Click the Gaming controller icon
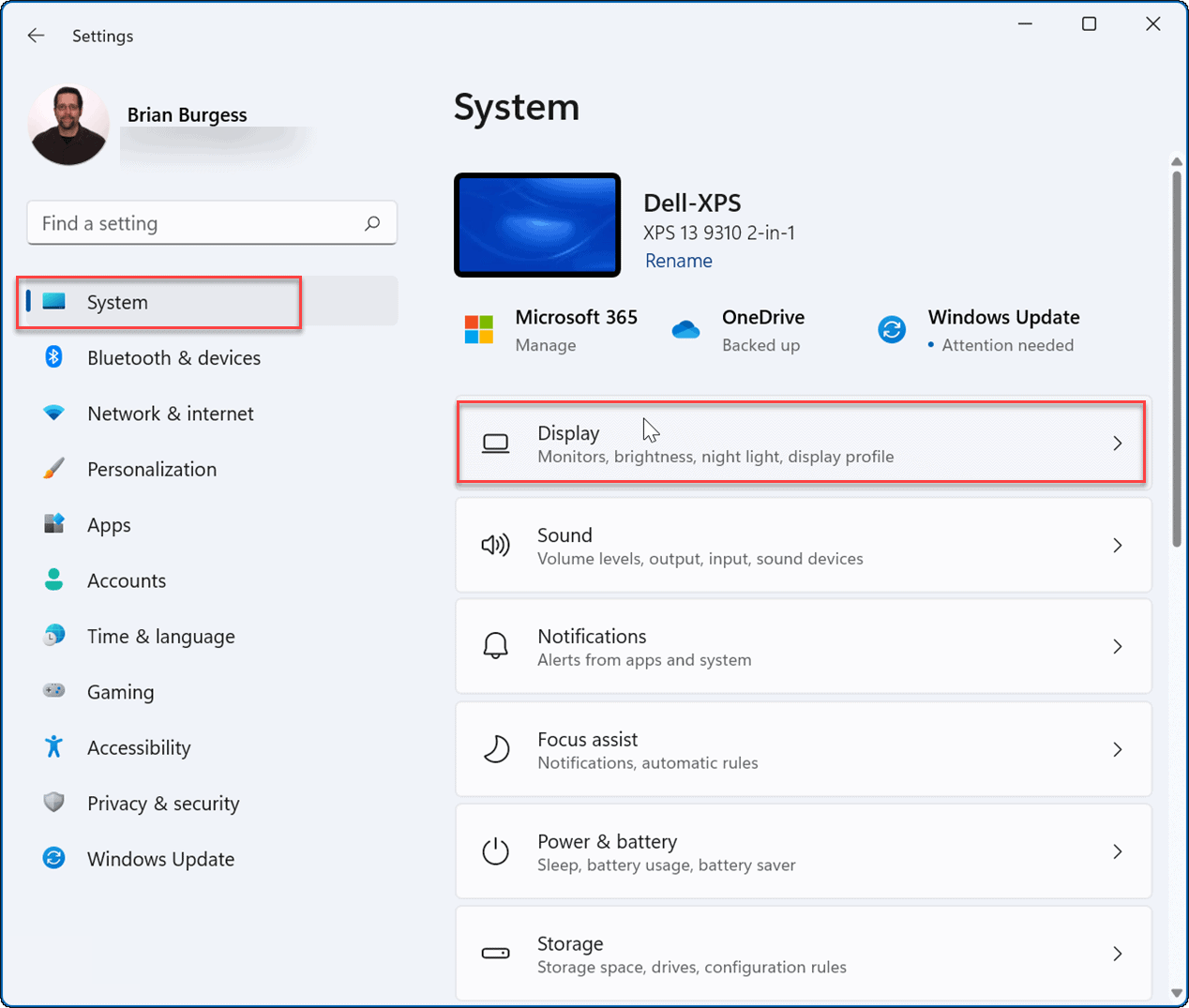This screenshot has height=1008, width=1189. (x=54, y=690)
